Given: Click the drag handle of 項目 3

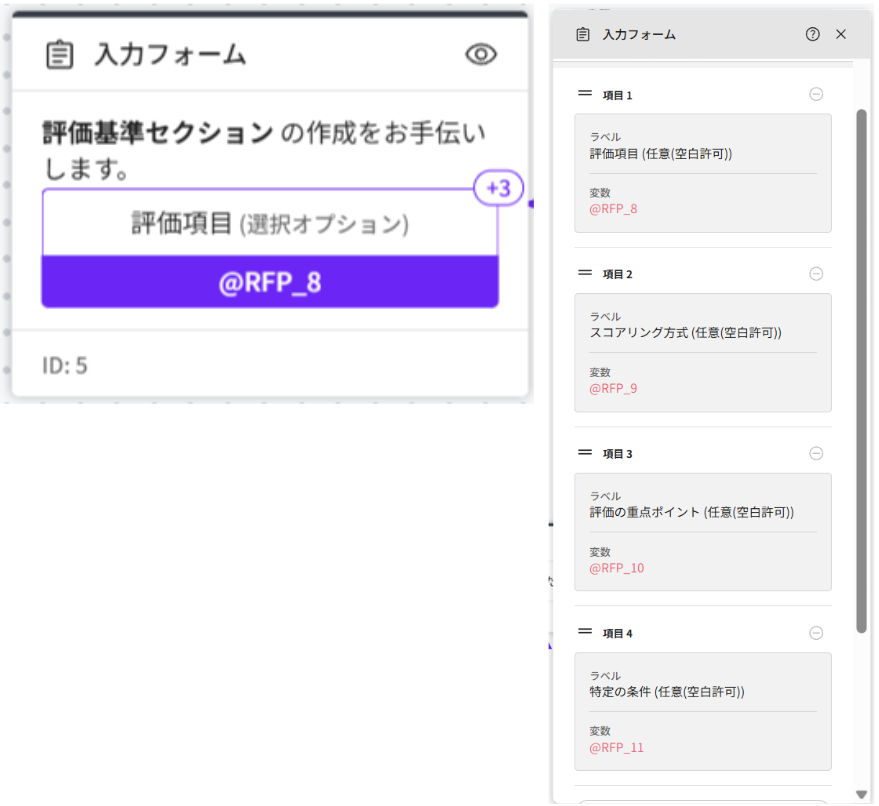Looking at the screenshot, I should point(585,452).
